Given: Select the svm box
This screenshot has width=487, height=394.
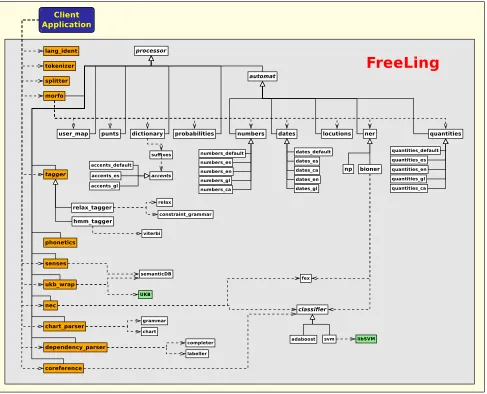Looking at the screenshot, I should click(329, 339).
